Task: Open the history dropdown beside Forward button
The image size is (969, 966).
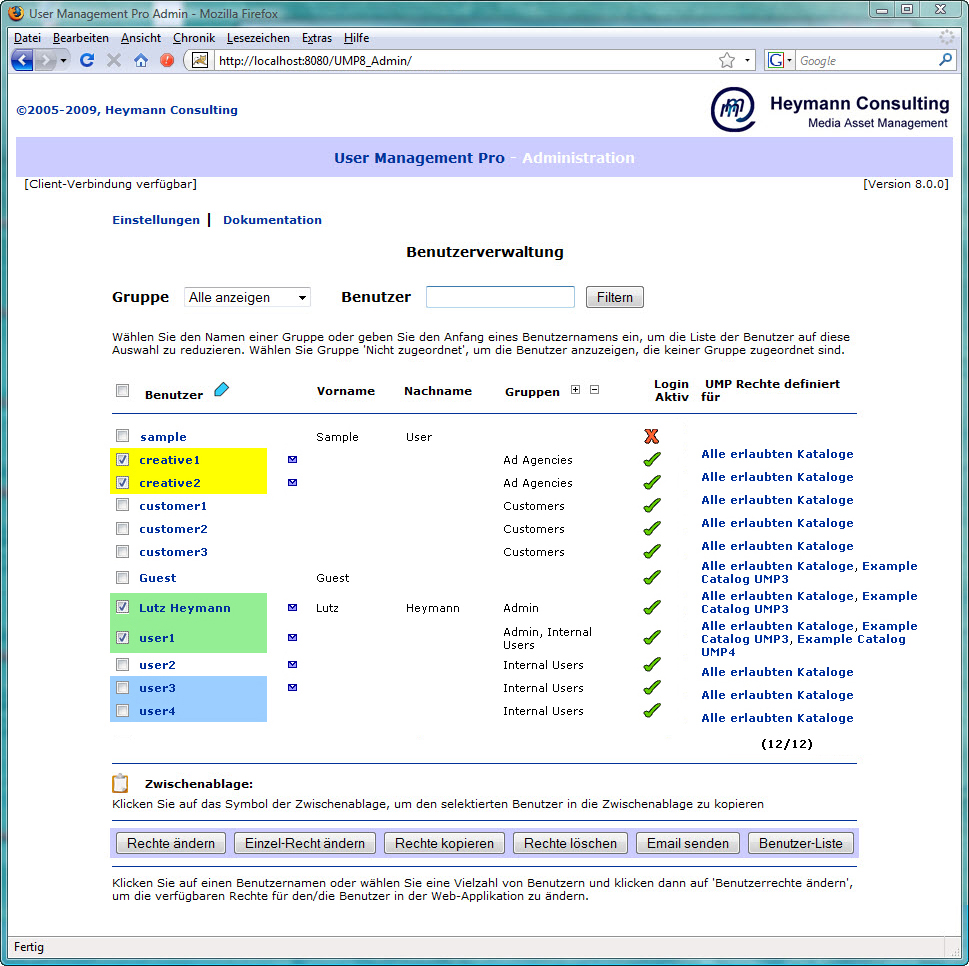Action: (63, 61)
